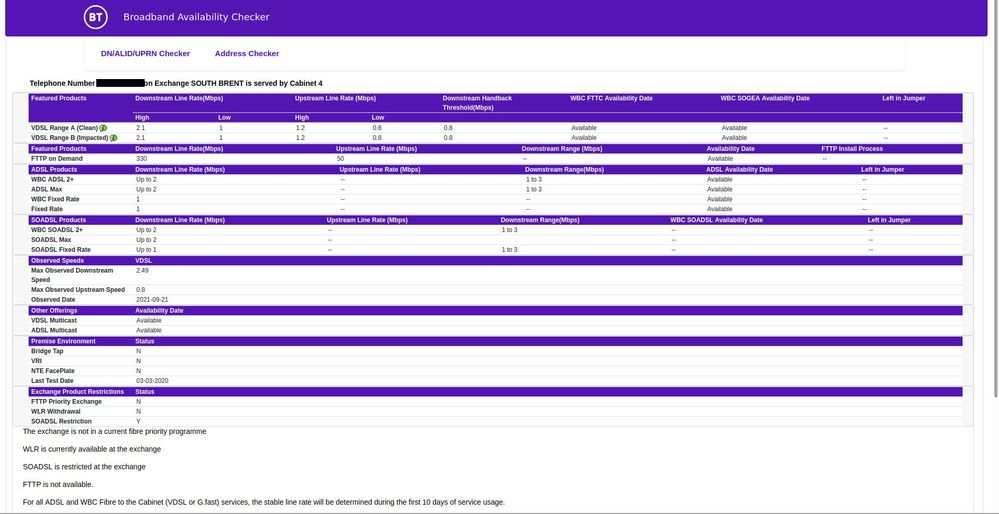The height and width of the screenshot is (514, 999).
Task: Click the Last Test Date value 03-03-2020
Action: (x=152, y=381)
